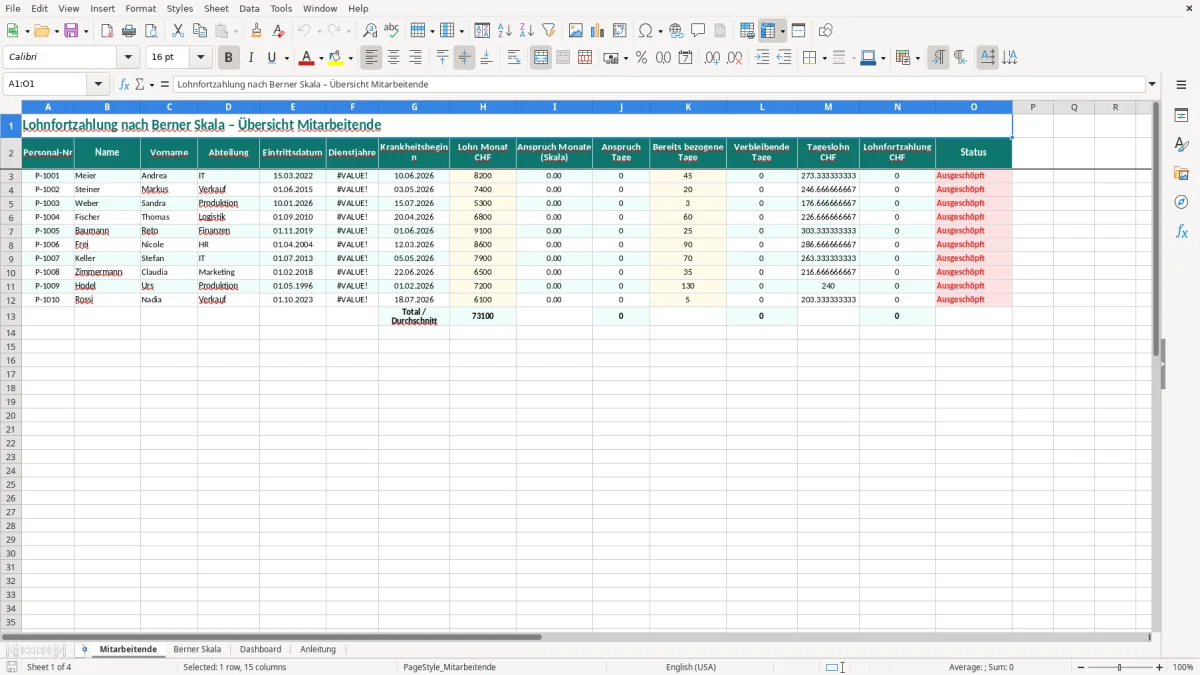
Task: Toggle Bold formatting
Action: [x=229, y=58]
